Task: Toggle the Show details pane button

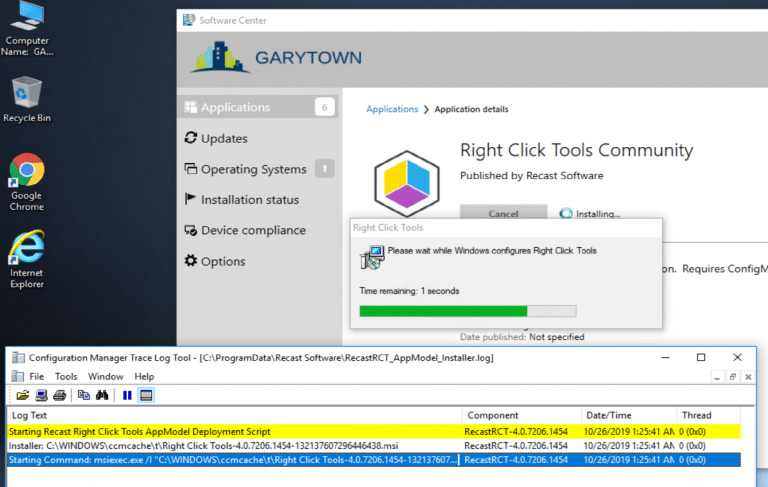Action: pyautogui.click(x=146, y=395)
